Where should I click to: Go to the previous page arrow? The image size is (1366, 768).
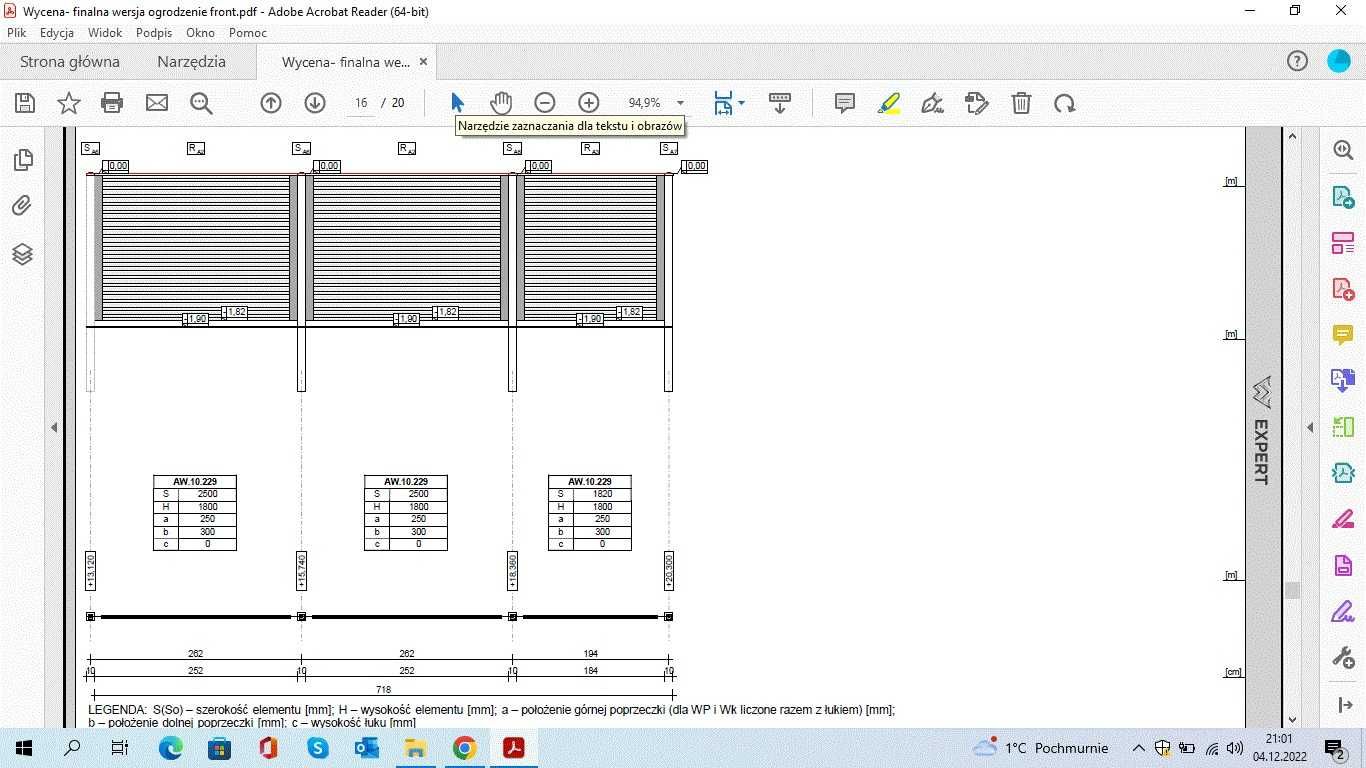(x=271, y=103)
